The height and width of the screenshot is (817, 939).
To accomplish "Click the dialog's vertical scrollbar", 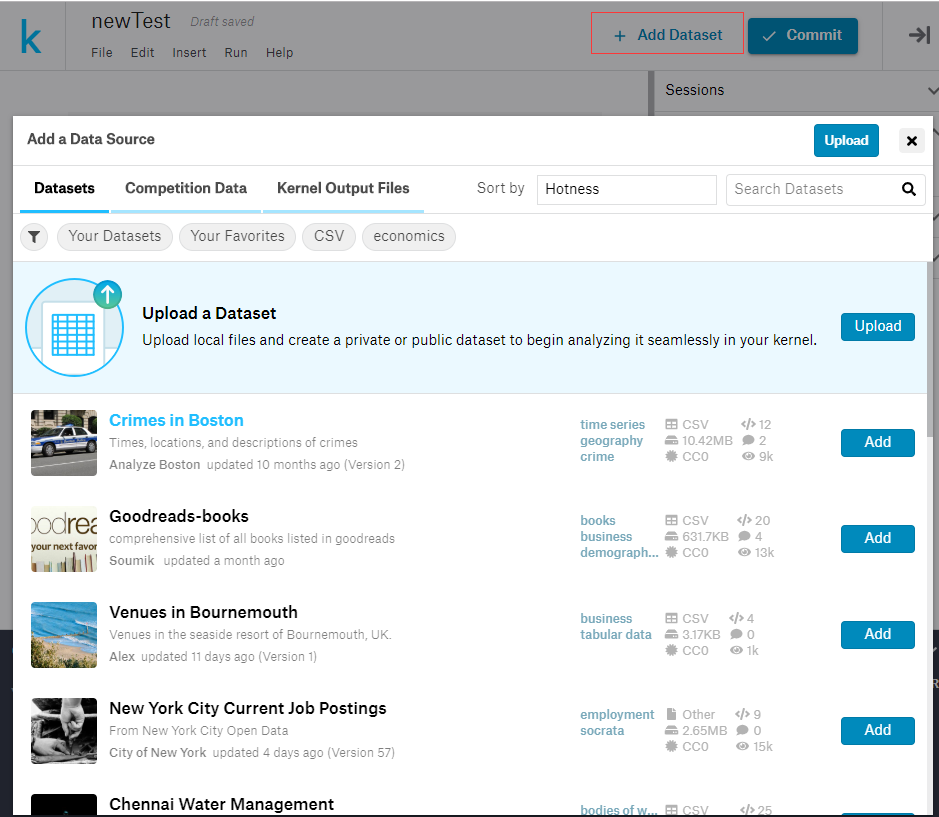I will click(x=929, y=350).
